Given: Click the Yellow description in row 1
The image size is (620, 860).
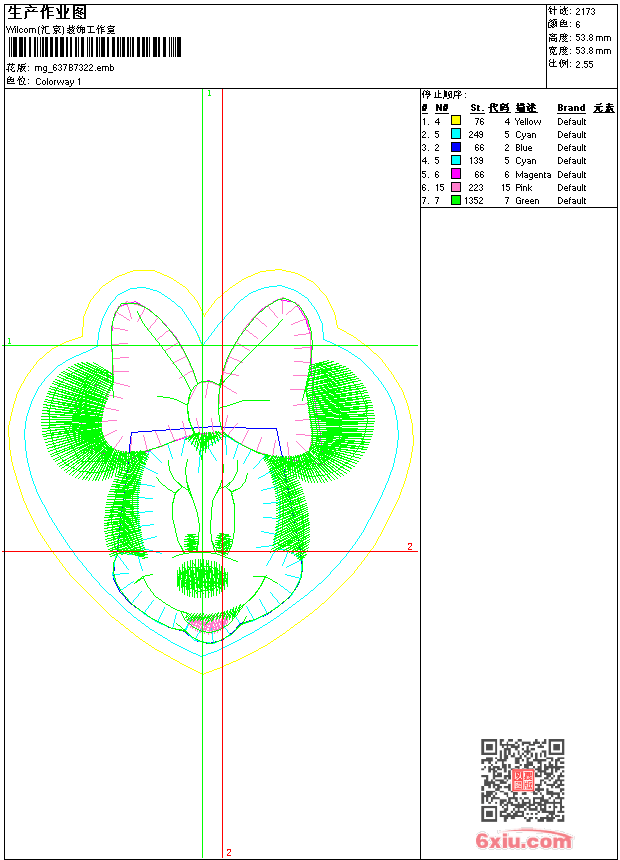Looking at the screenshot, I should [528, 122].
